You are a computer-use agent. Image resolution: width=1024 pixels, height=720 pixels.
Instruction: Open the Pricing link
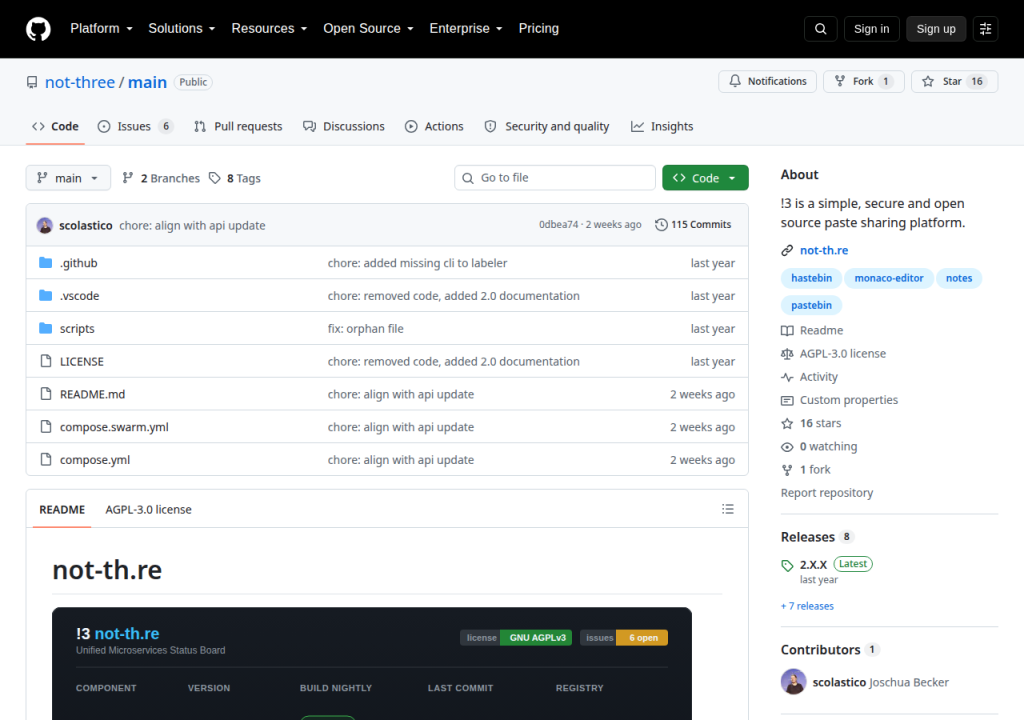(539, 29)
